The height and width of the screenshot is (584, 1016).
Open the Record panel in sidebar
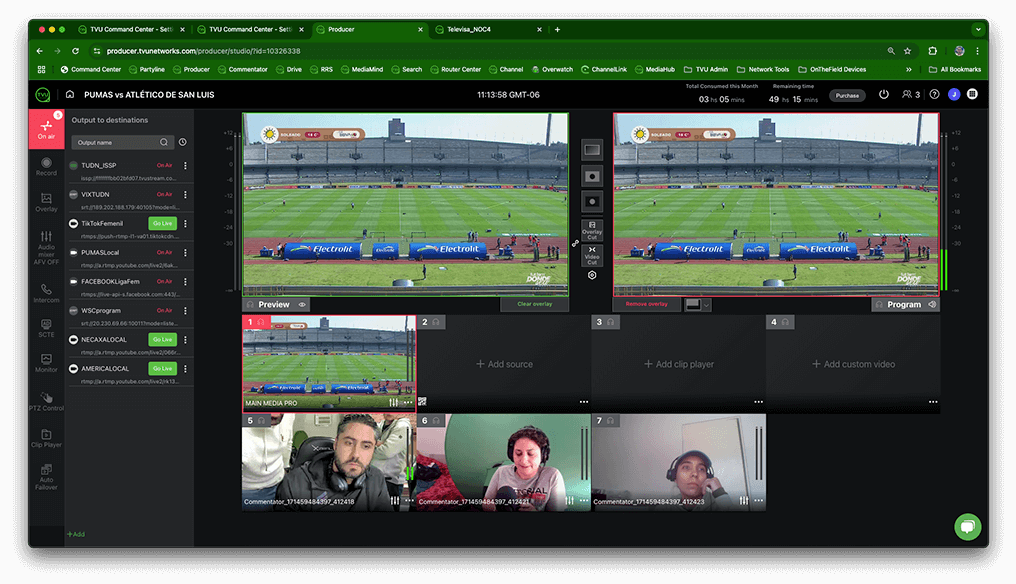(x=46, y=167)
